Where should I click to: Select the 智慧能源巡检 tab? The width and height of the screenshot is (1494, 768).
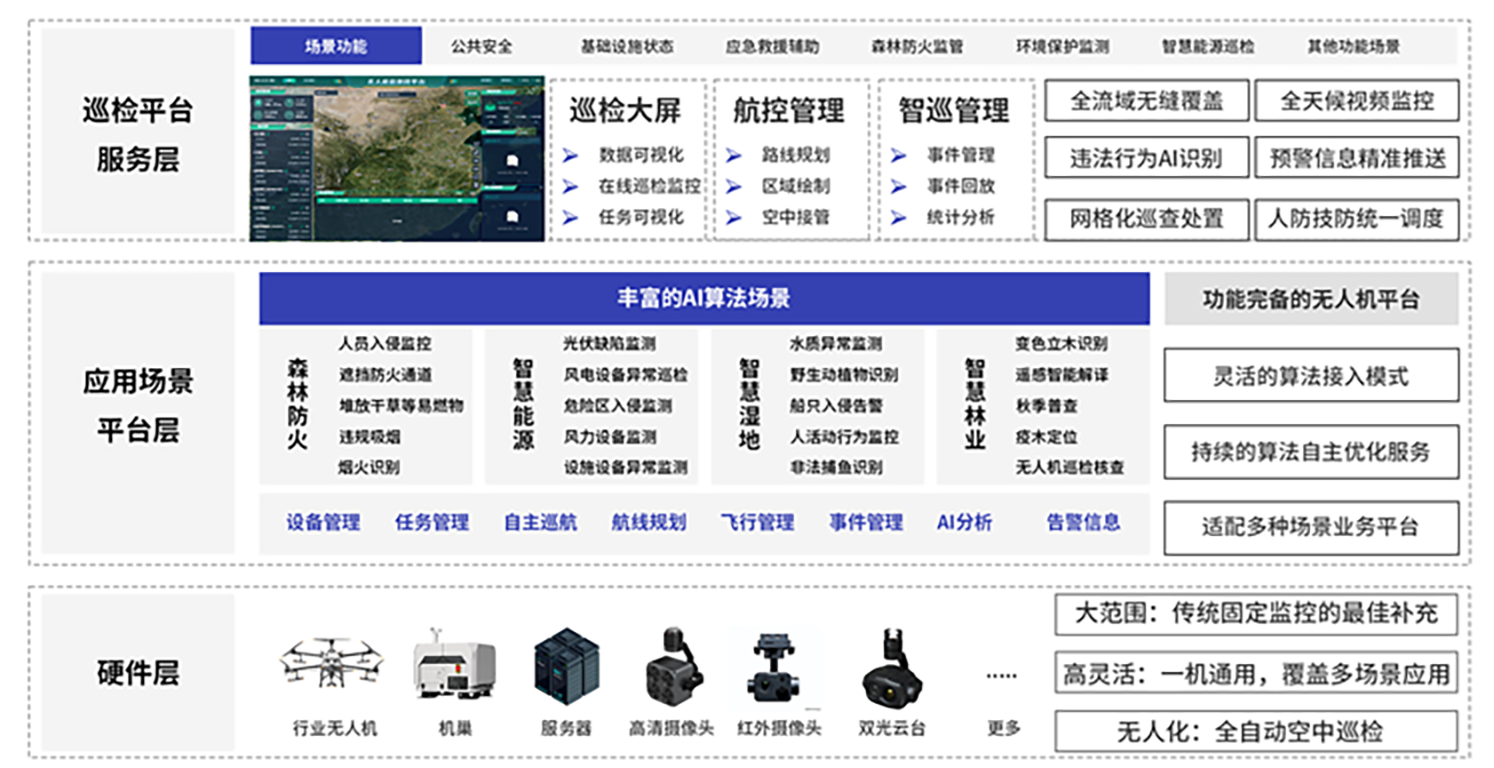1210,45
